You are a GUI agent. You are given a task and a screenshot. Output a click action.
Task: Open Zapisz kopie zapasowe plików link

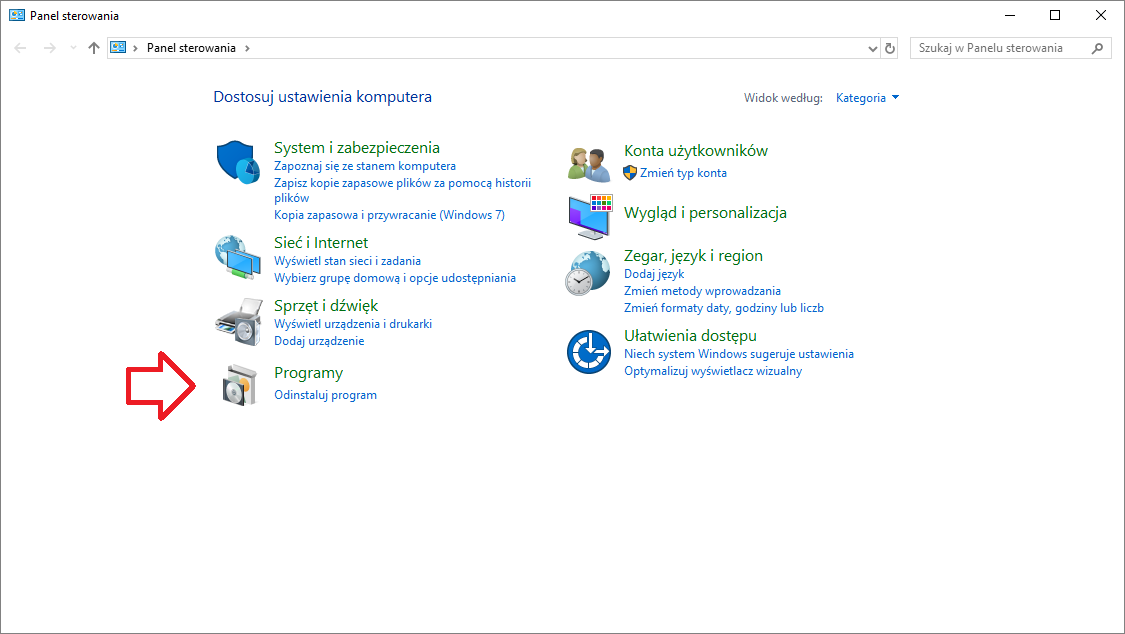[x=403, y=190]
